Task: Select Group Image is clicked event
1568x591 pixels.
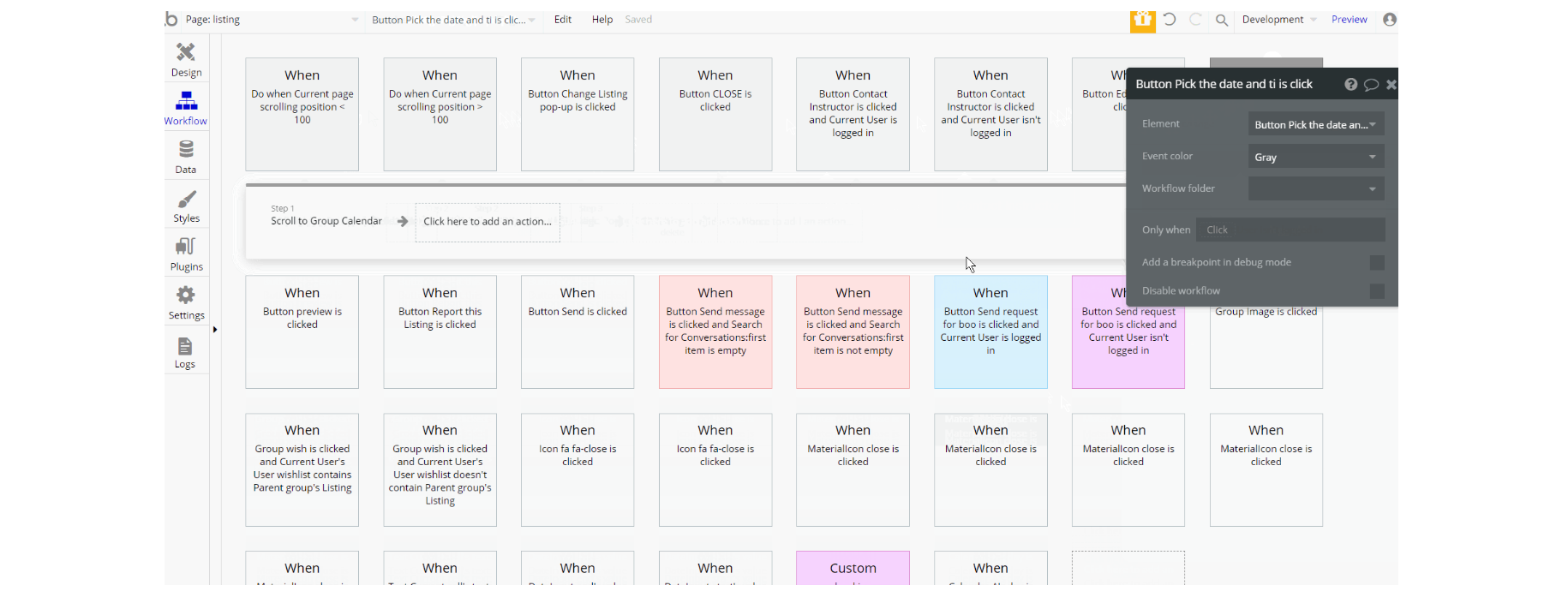Action: (1266, 347)
